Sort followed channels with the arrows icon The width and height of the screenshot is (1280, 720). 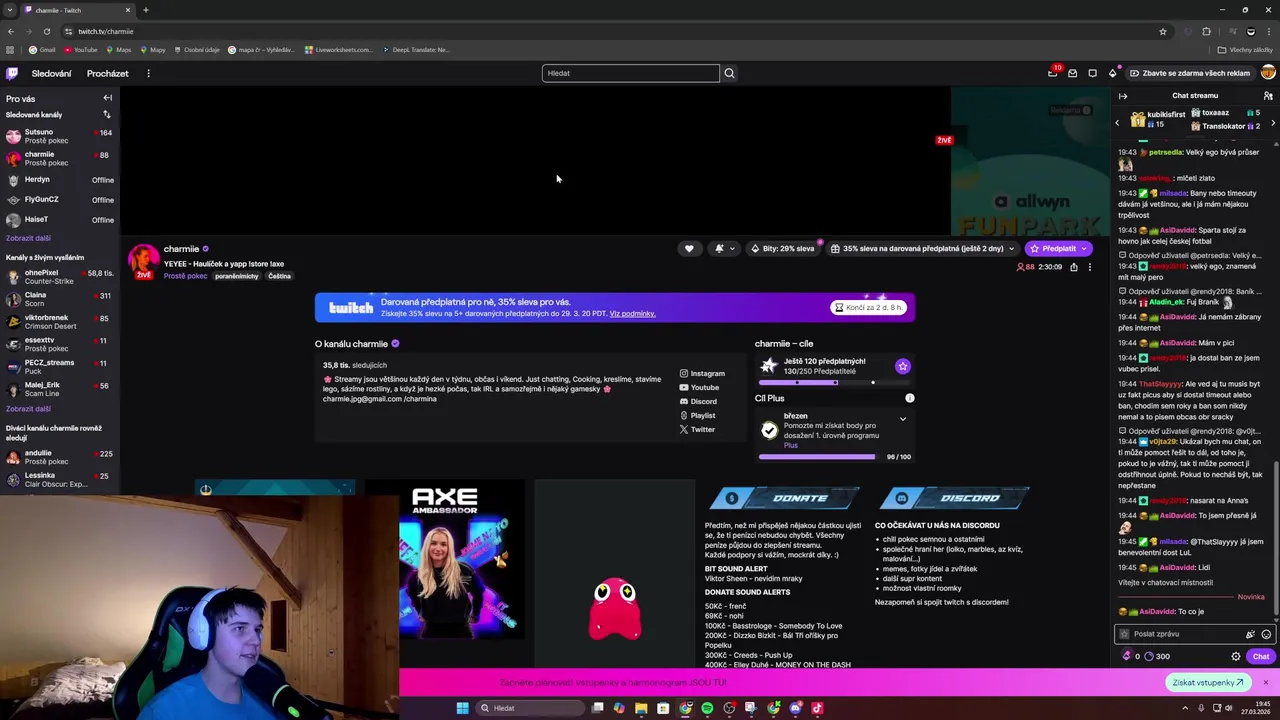[x=107, y=115]
